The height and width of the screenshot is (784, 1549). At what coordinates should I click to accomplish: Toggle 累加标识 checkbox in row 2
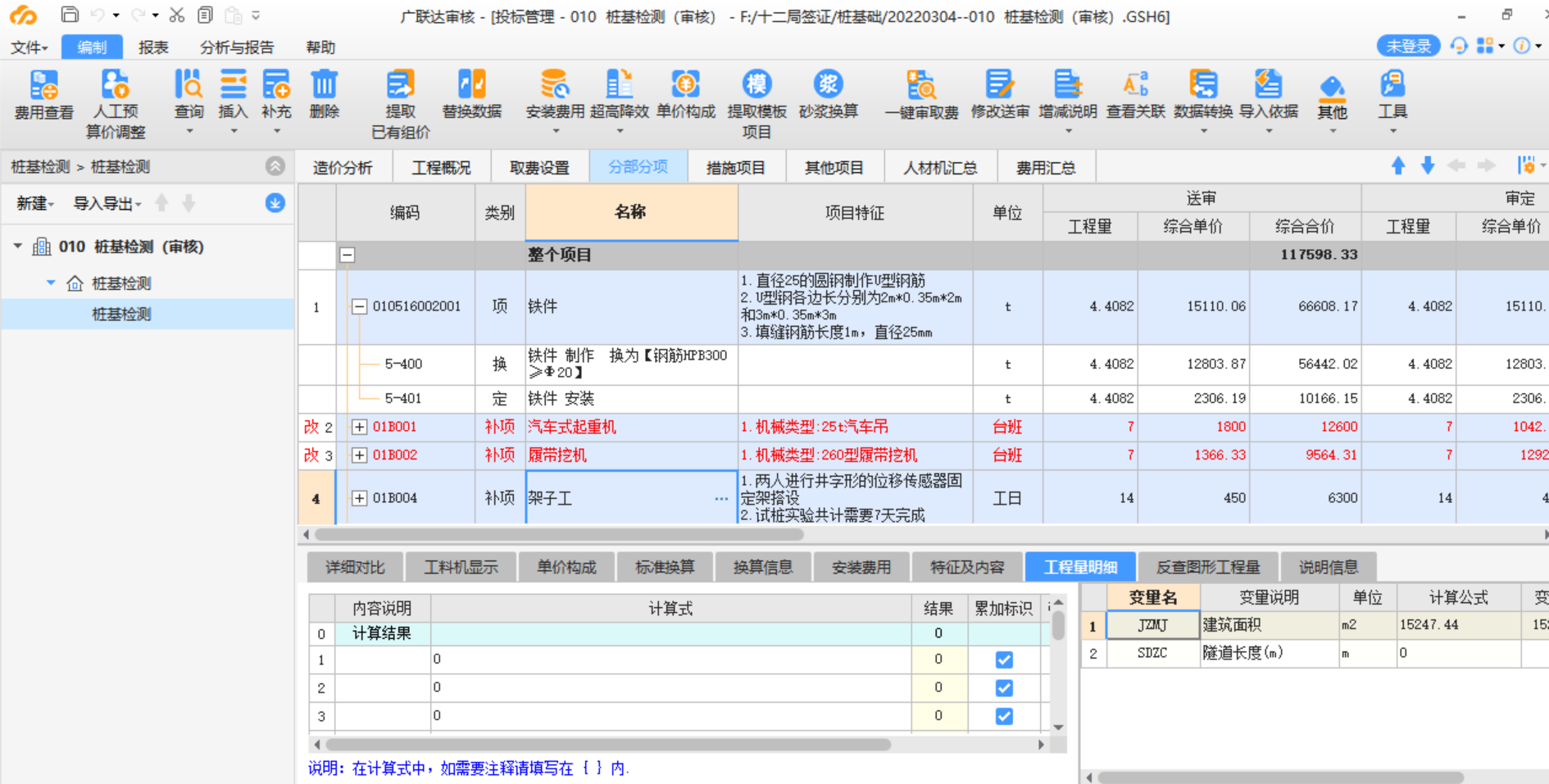[x=1004, y=688]
